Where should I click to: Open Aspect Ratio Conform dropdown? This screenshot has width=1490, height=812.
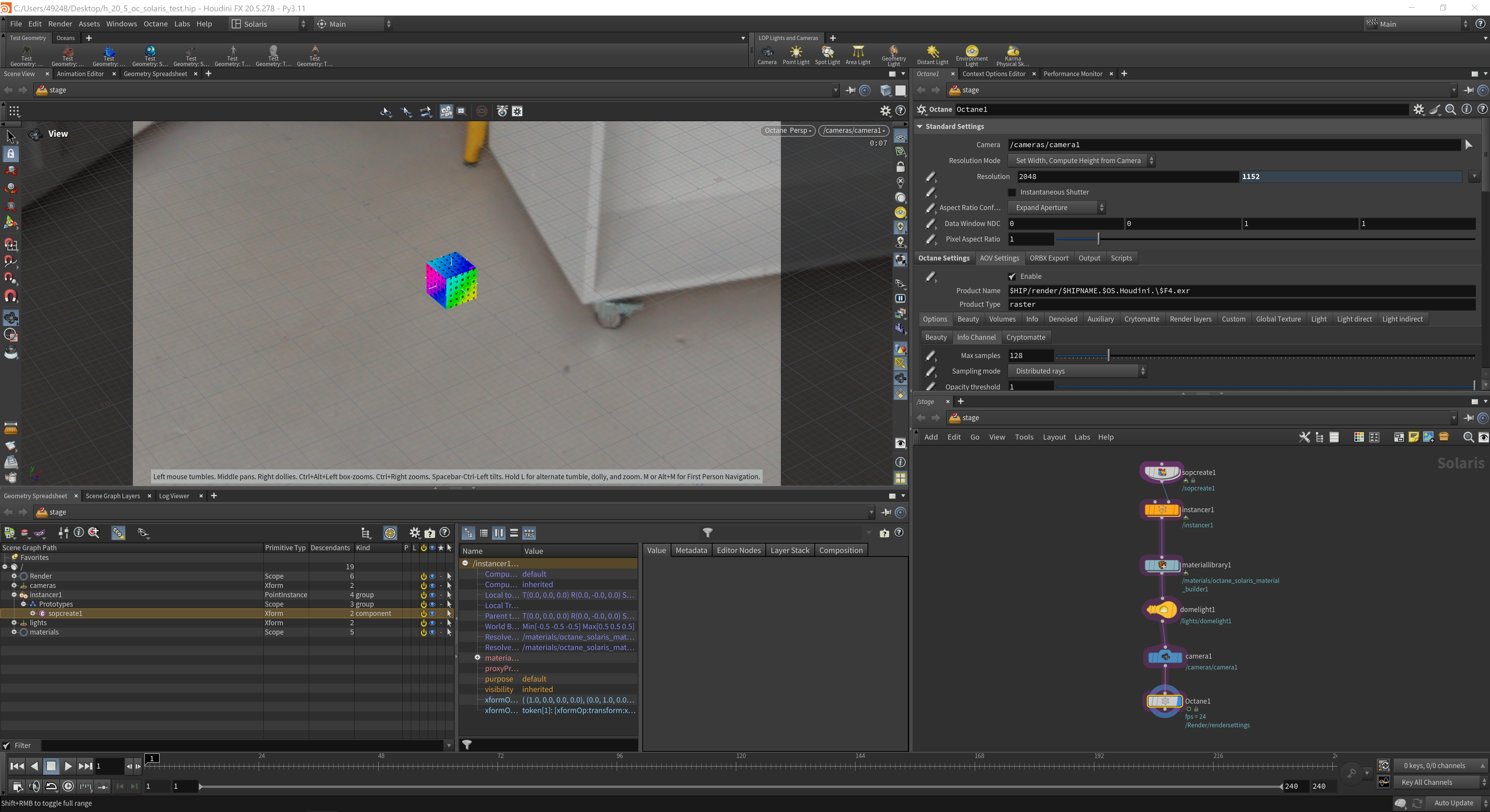click(x=1056, y=208)
